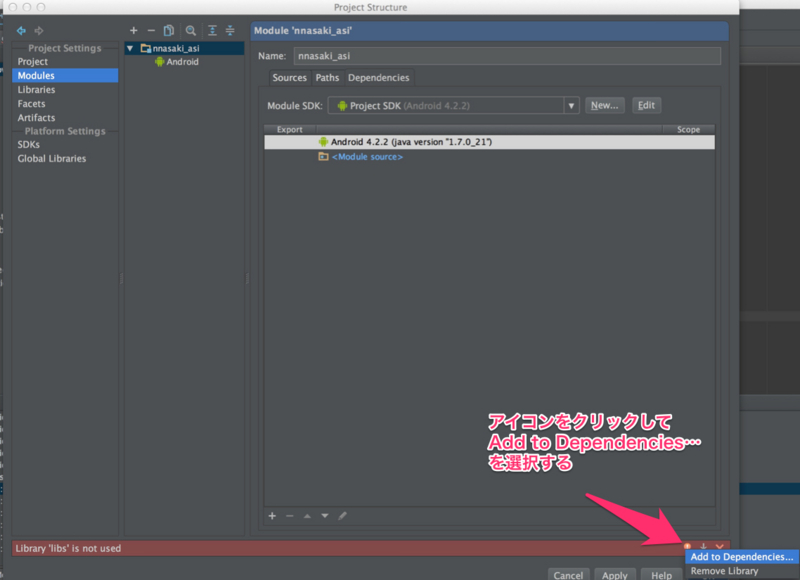Collapse the nnasaki_asi tree node
This screenshot has height=580, width=800.
(131, 46)
